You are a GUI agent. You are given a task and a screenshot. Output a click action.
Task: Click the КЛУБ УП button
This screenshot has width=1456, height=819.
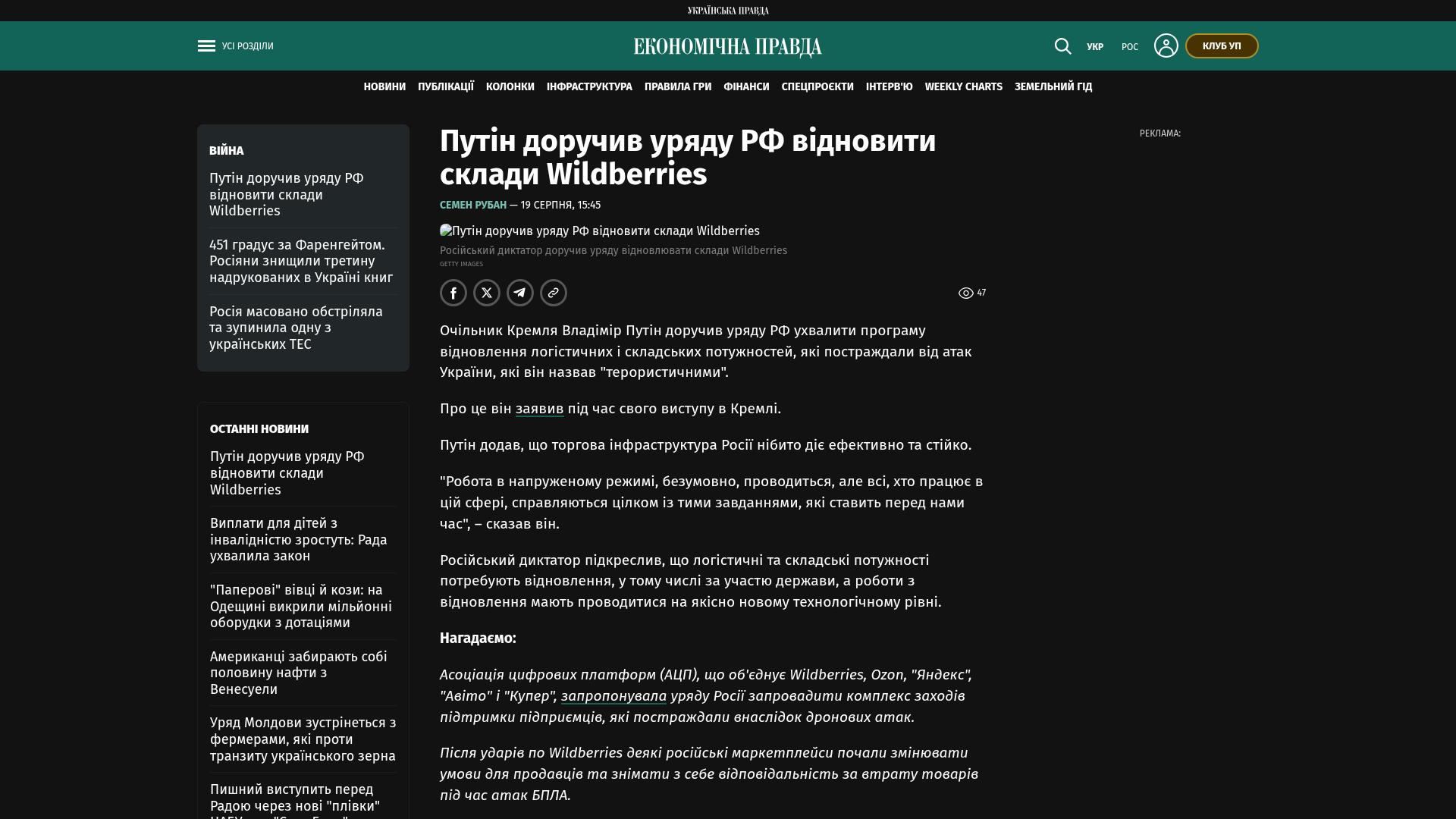[1222, 46]
